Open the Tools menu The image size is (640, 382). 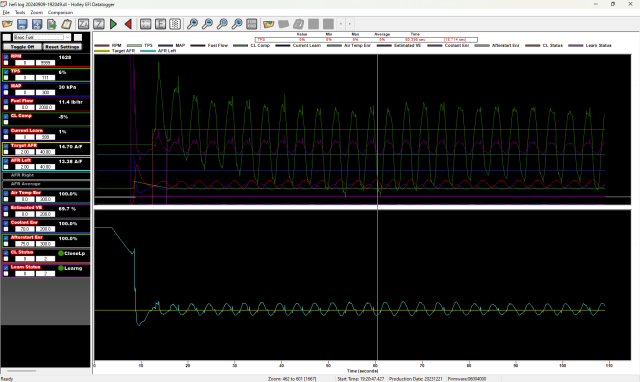click(x=20, y=12)
